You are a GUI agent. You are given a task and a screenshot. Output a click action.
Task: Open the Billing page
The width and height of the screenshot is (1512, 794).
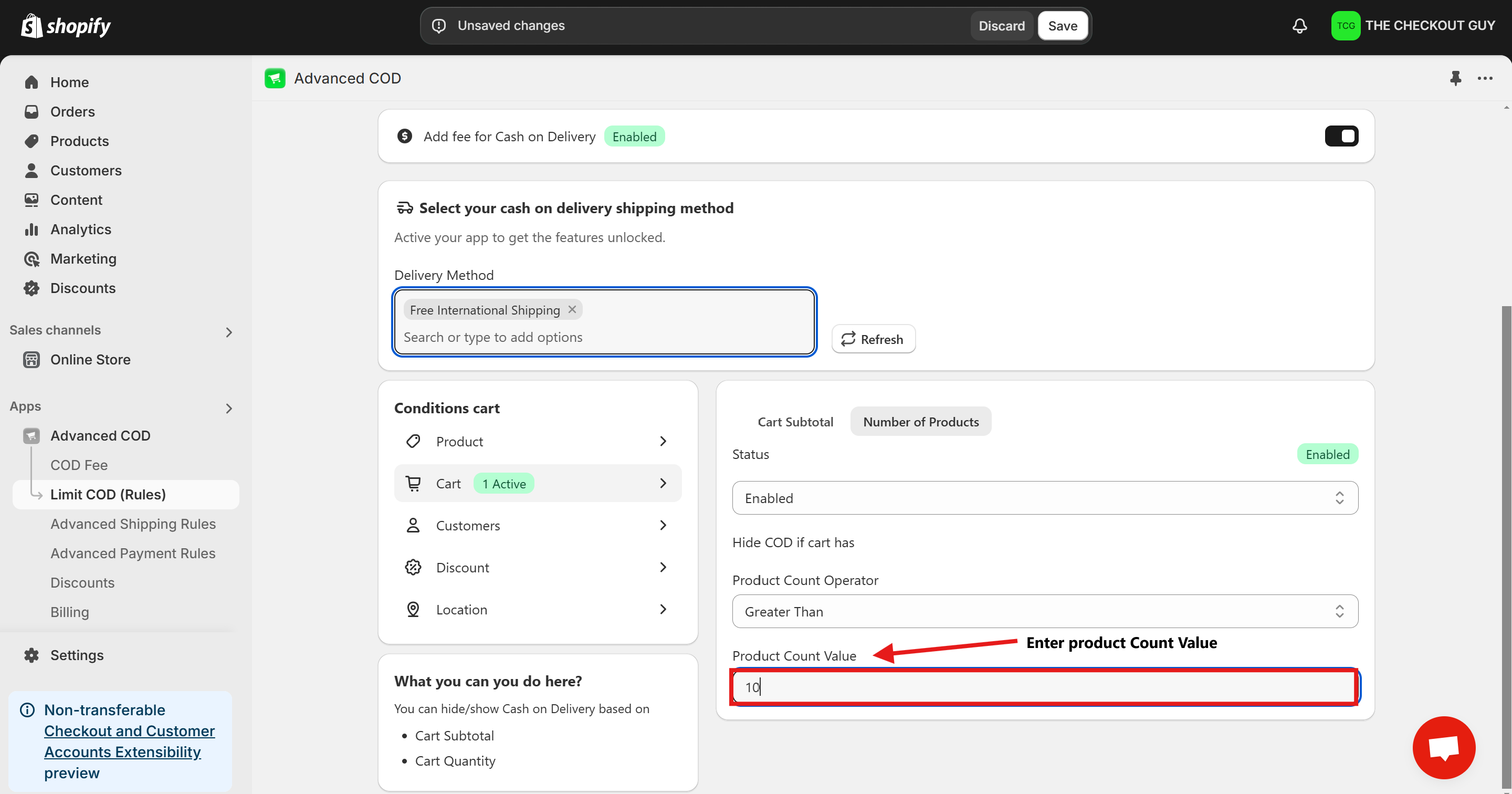(x=69, y=612)
